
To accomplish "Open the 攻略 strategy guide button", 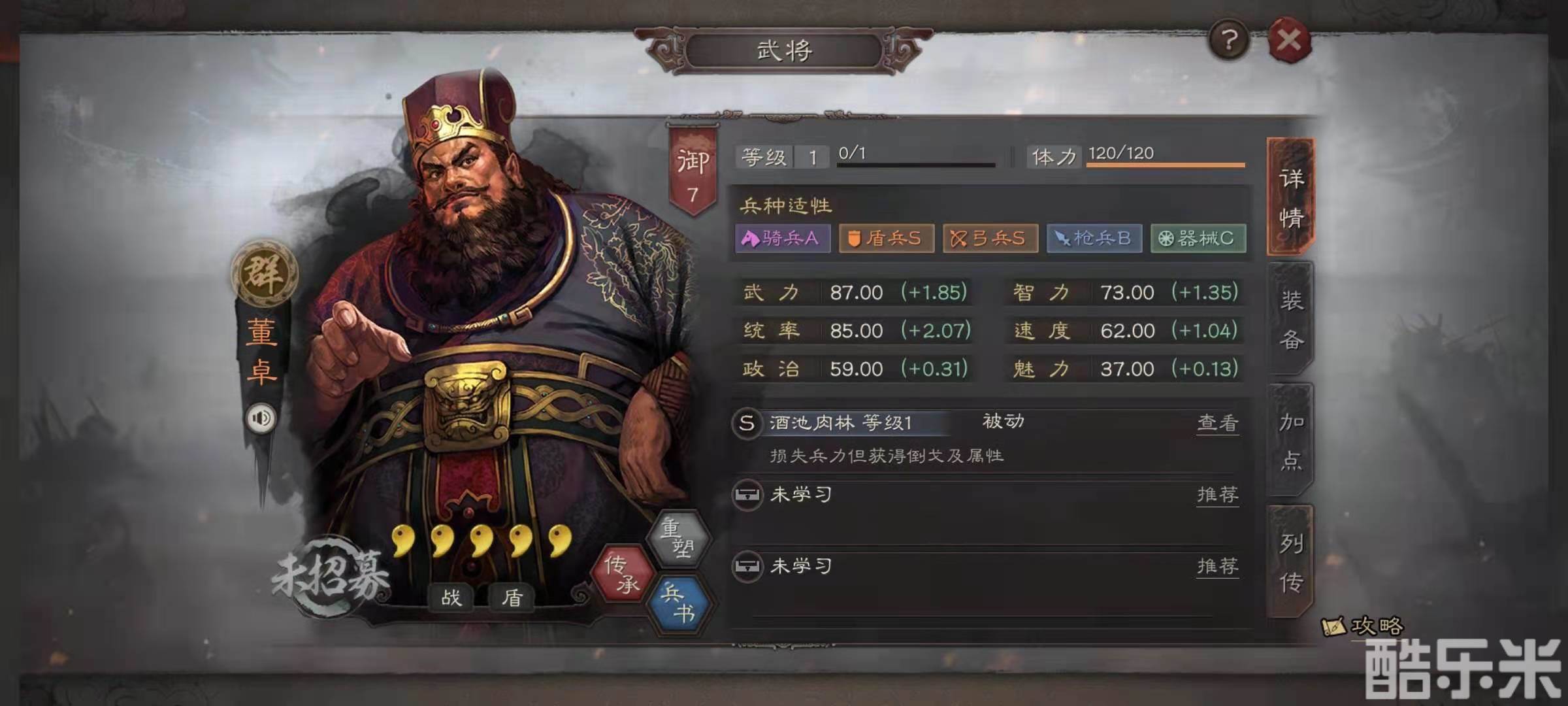I will pos(1363,626).
